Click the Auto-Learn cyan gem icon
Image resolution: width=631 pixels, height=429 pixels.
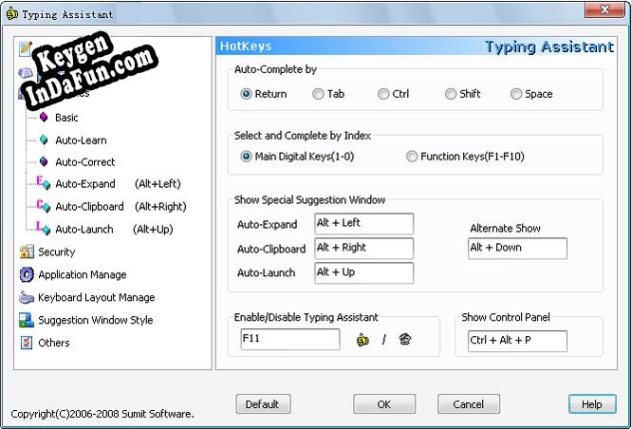point(44,140)
